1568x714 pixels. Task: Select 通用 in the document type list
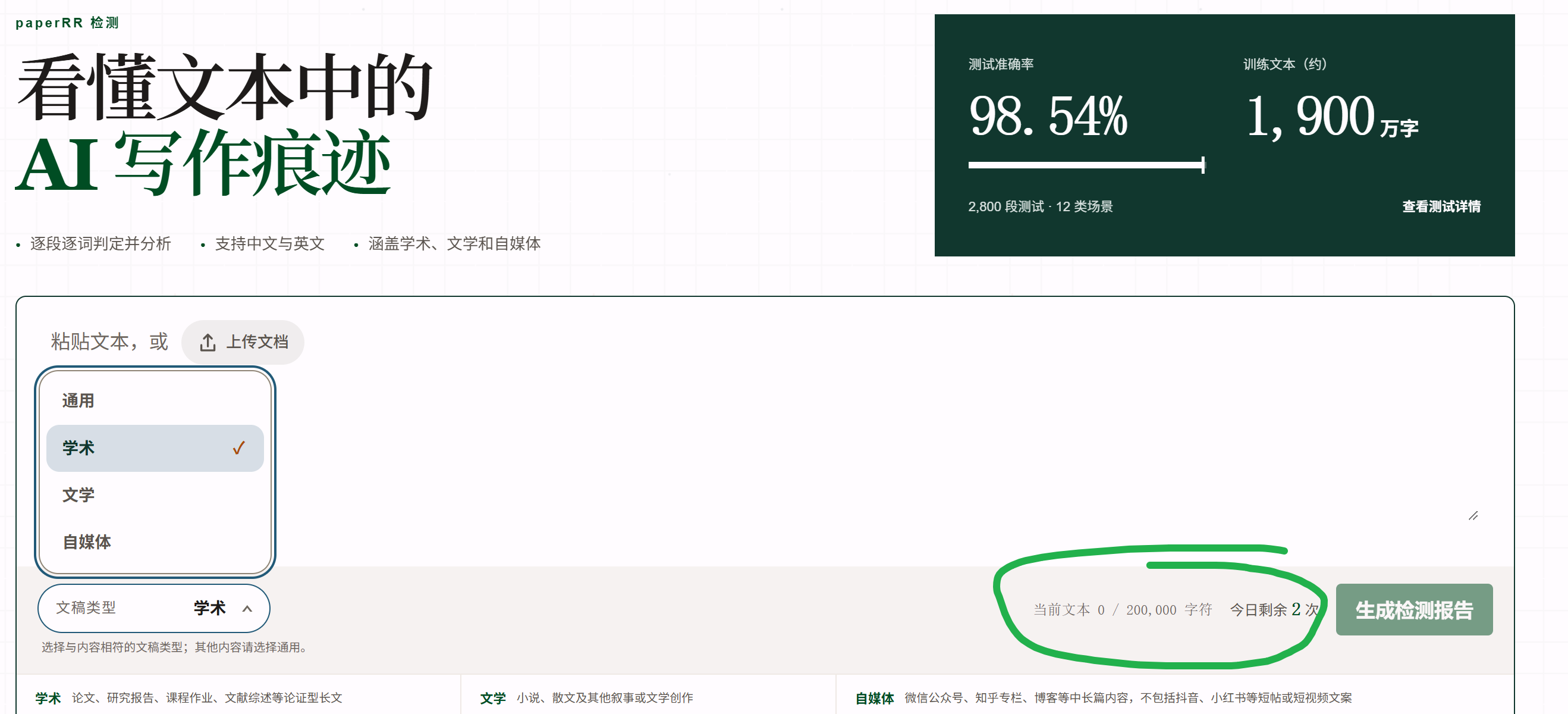(x=155, y=401)
